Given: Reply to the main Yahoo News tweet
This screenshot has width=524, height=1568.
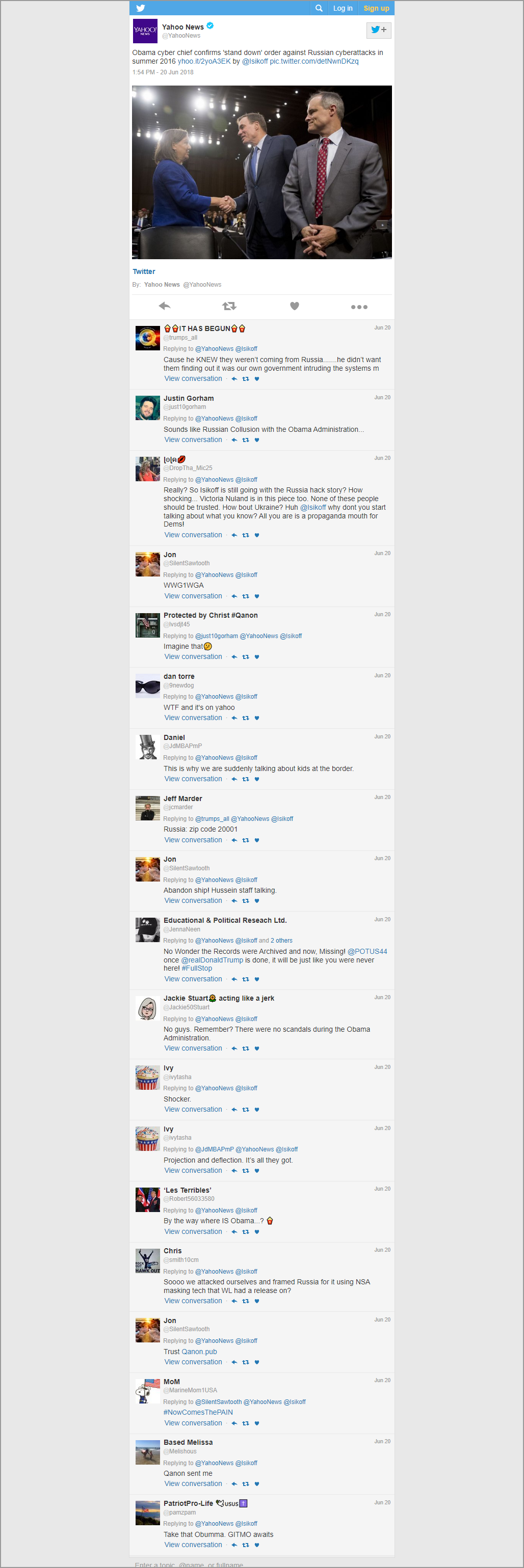Looking at the screenshot, I should click(x=165, y=306).
